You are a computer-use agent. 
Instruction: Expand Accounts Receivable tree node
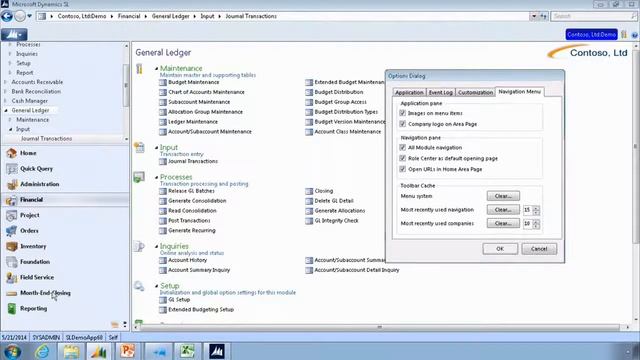(x=6, y=82)
